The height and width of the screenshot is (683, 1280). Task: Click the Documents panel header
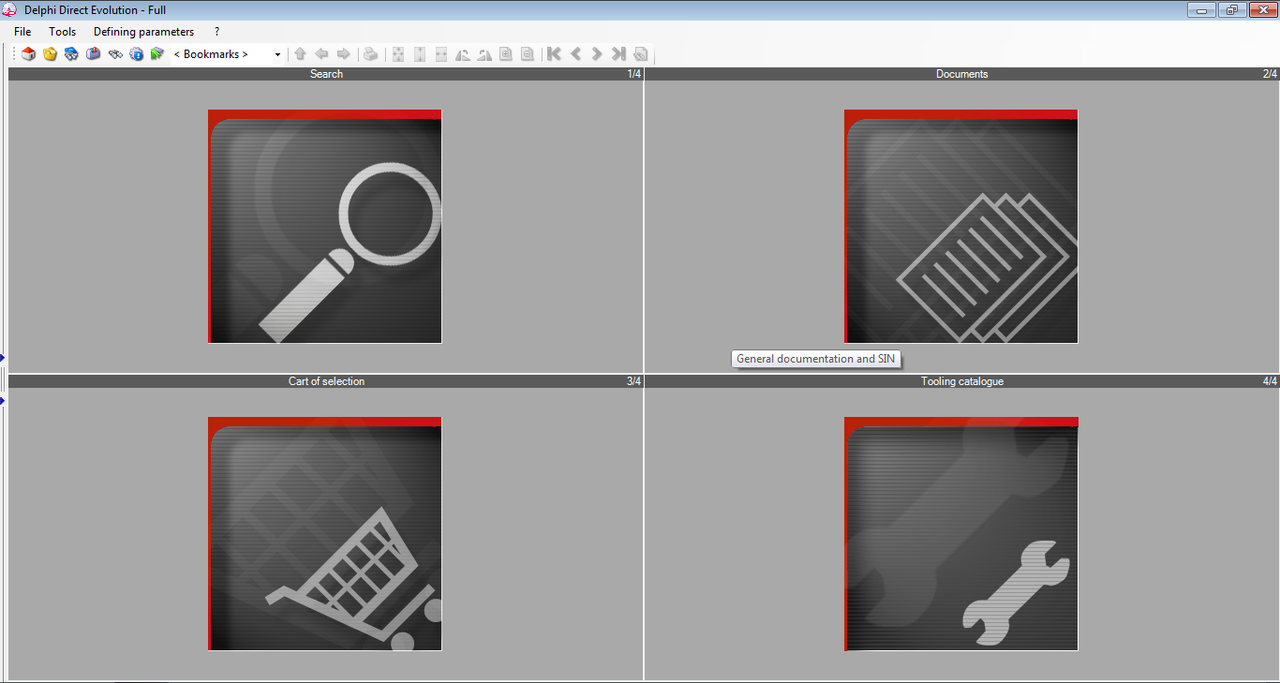pyautogui.click(x=962, y=74)
